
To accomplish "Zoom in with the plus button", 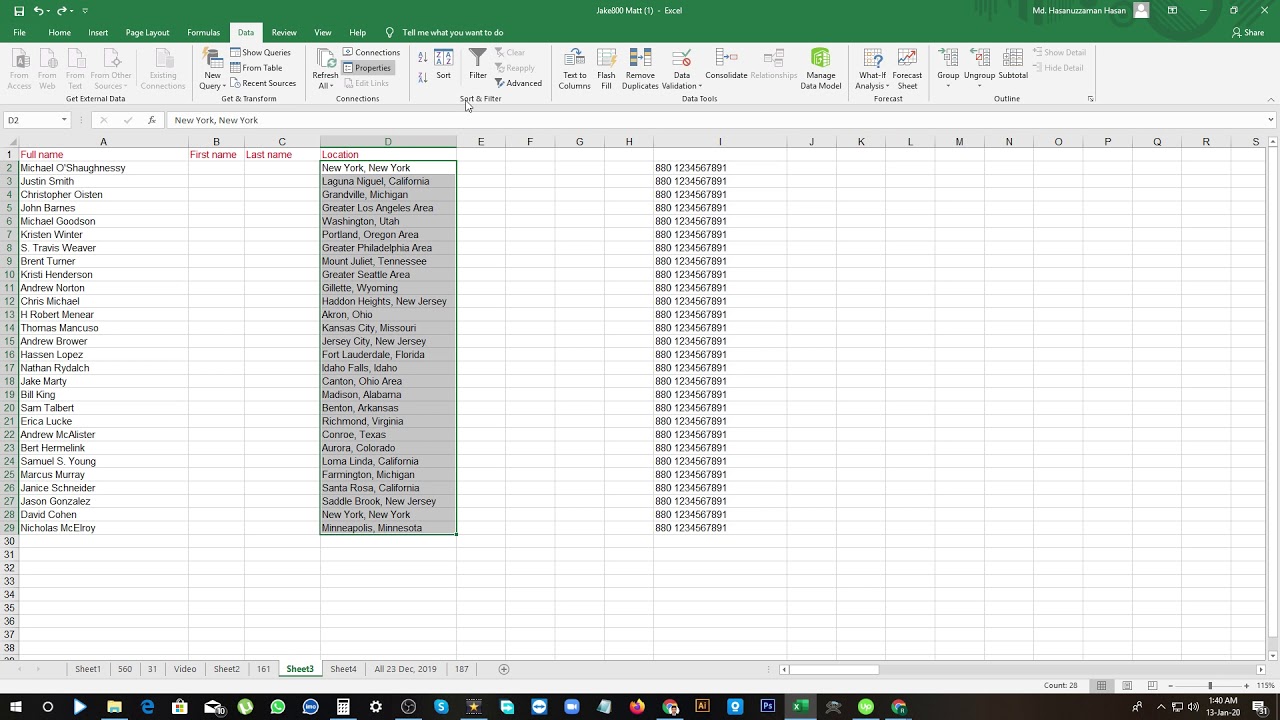I will click(x=1246, y=685).
